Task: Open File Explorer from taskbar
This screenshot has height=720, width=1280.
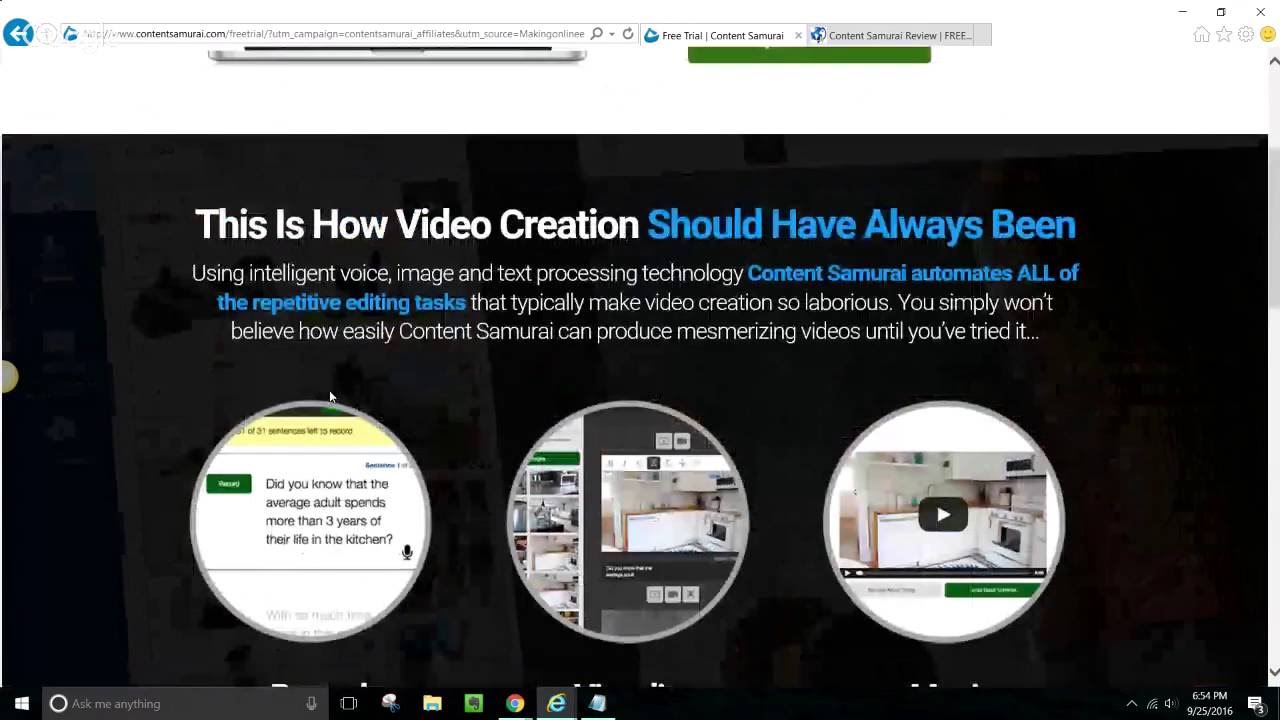Action: pyautogui.click(x=432, y=704)
